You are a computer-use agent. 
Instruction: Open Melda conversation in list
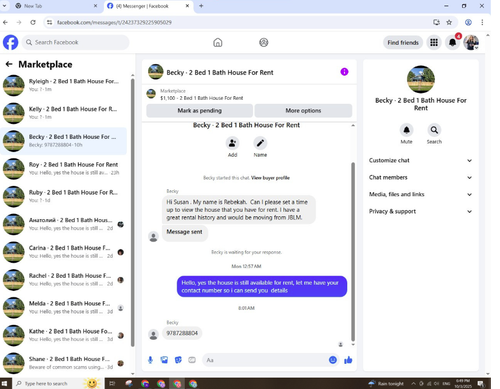click(x=64, y=307)
